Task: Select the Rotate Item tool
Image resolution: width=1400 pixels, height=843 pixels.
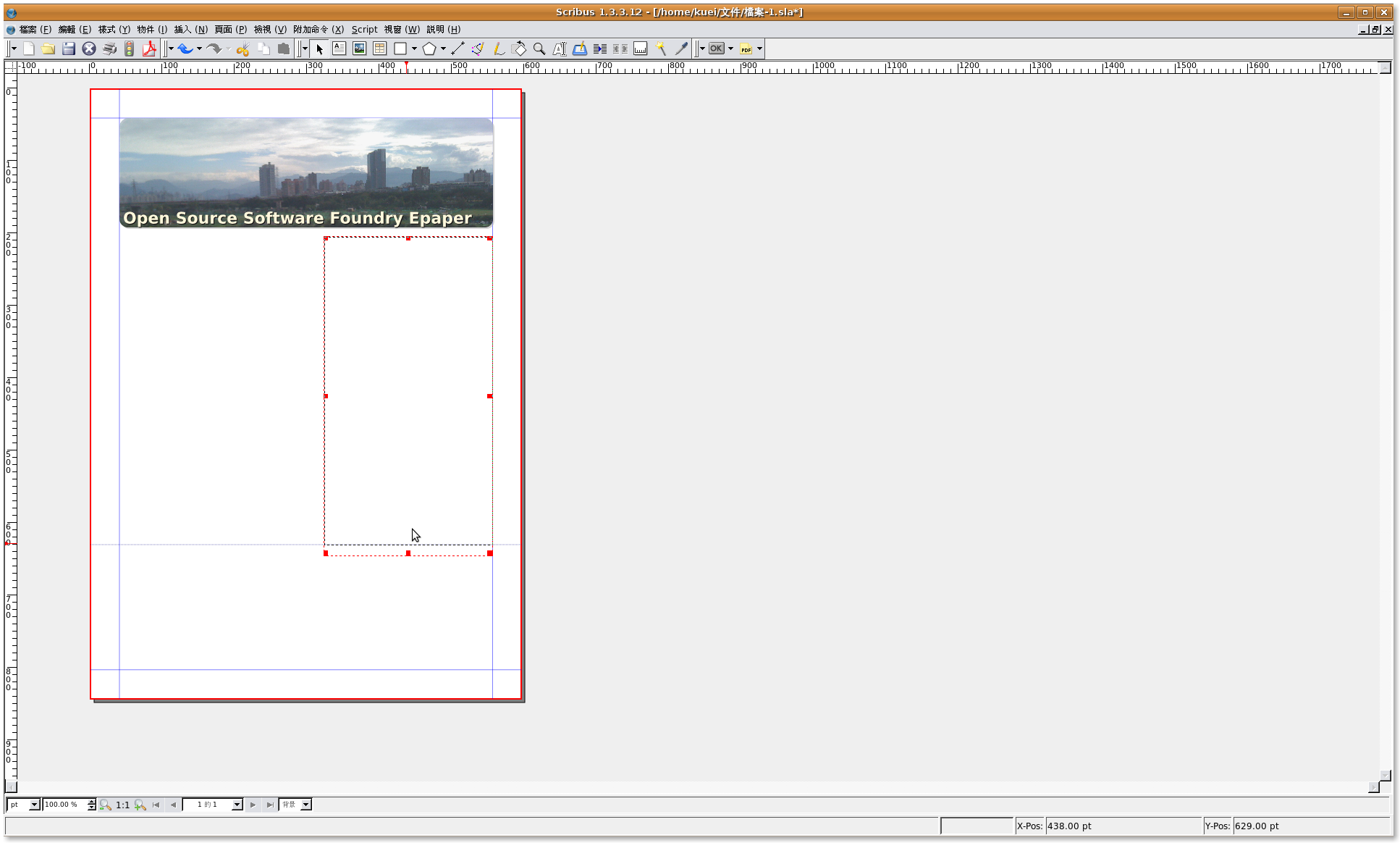Action: tap(519, 49)
